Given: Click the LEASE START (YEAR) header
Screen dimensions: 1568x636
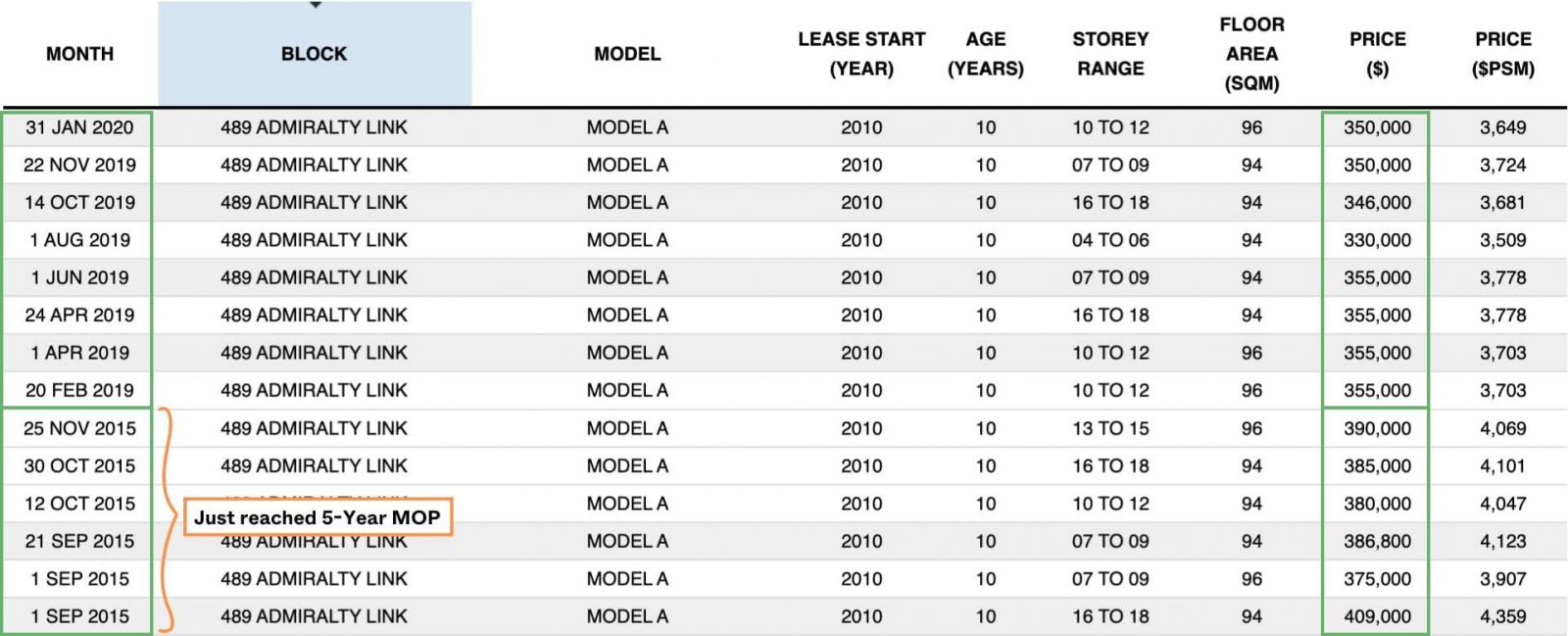Looking at the screenshot, I should (861, 54).
